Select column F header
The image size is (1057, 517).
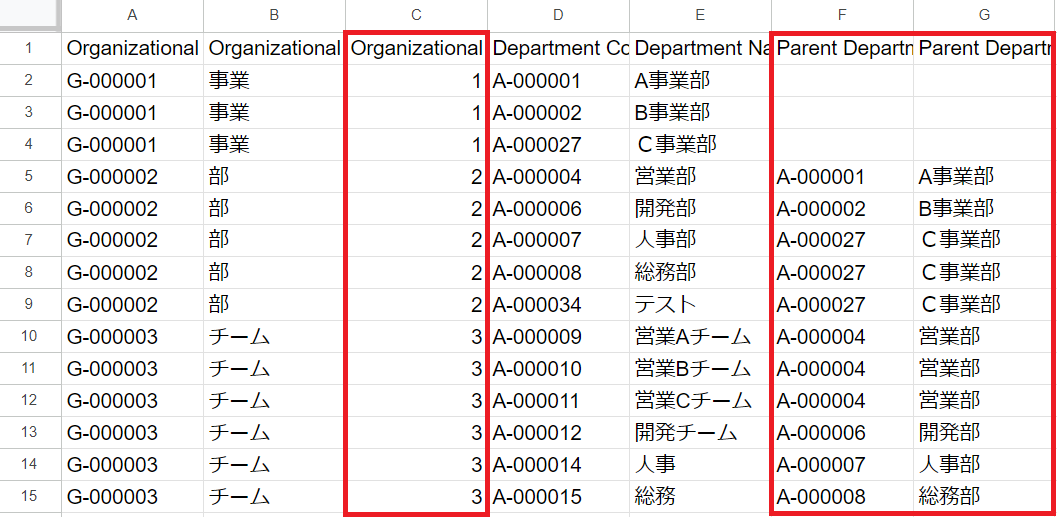(842, 14)
